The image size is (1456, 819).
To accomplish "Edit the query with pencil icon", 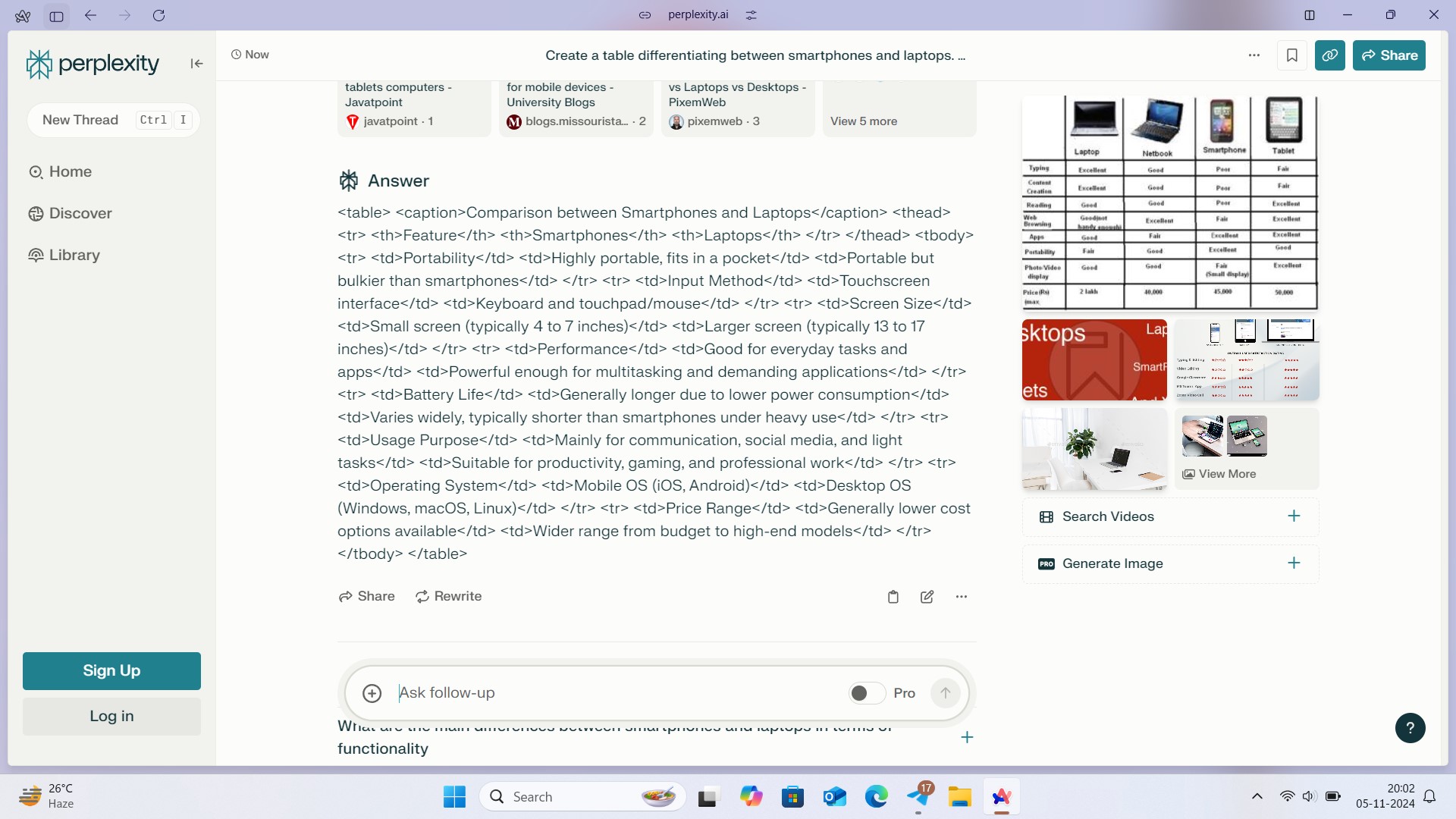I will [x=927, y=597].
